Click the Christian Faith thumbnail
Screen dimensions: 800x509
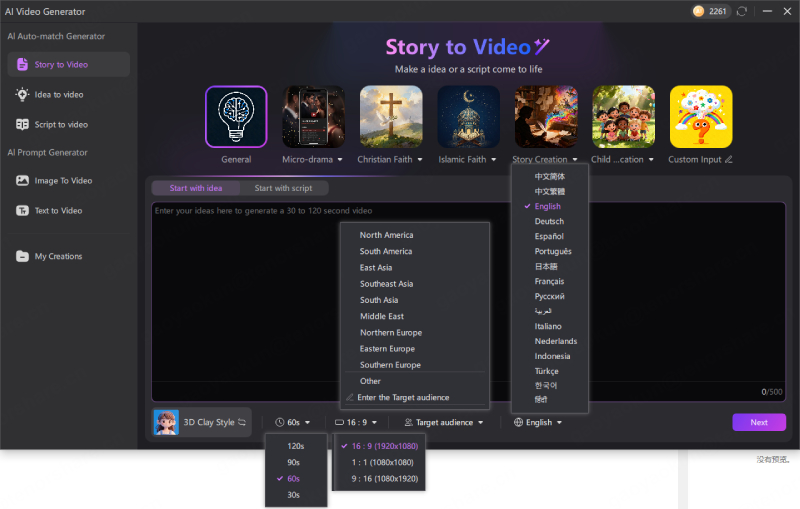pyautogui.click(x=391, y=116)
